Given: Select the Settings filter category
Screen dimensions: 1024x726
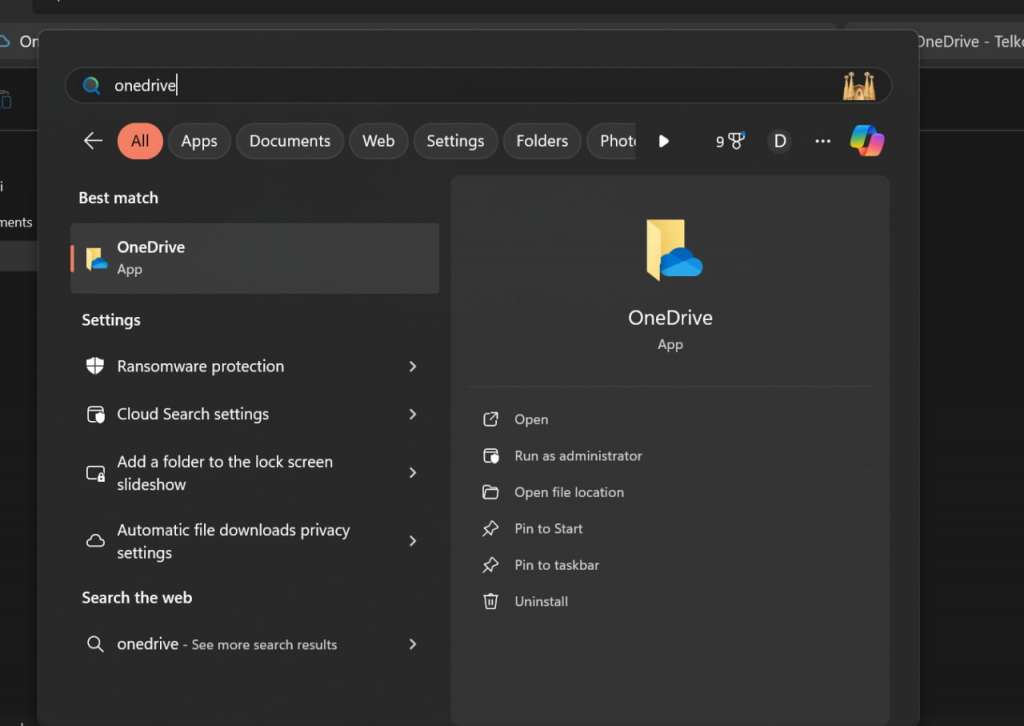Looking at the screenshot, I should tap(455, 141).
